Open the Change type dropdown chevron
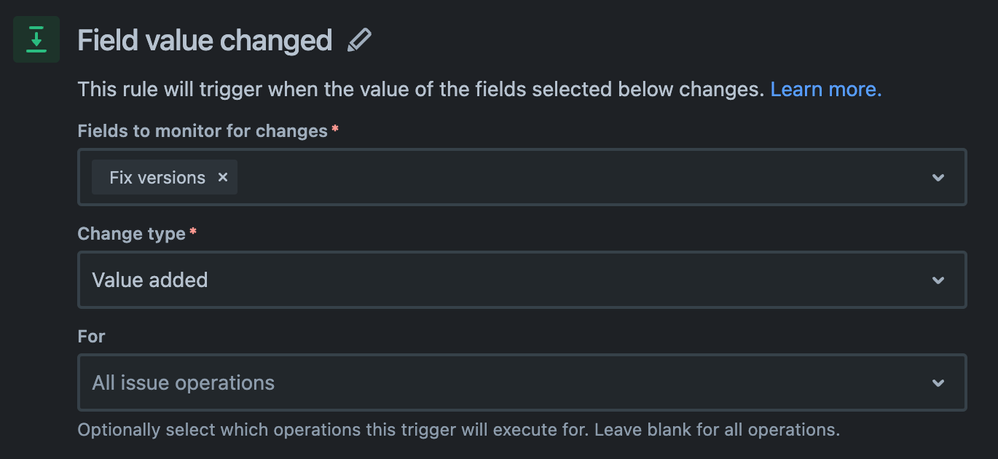 [938, 280]
